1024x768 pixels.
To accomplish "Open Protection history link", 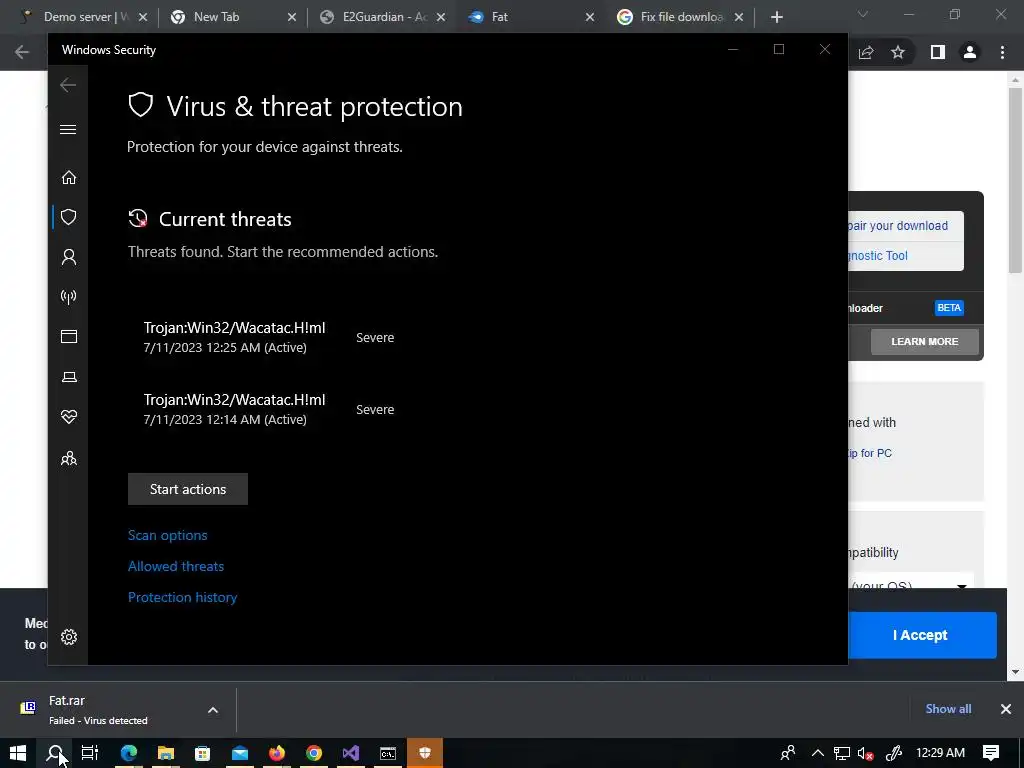I will pos(182,598).
